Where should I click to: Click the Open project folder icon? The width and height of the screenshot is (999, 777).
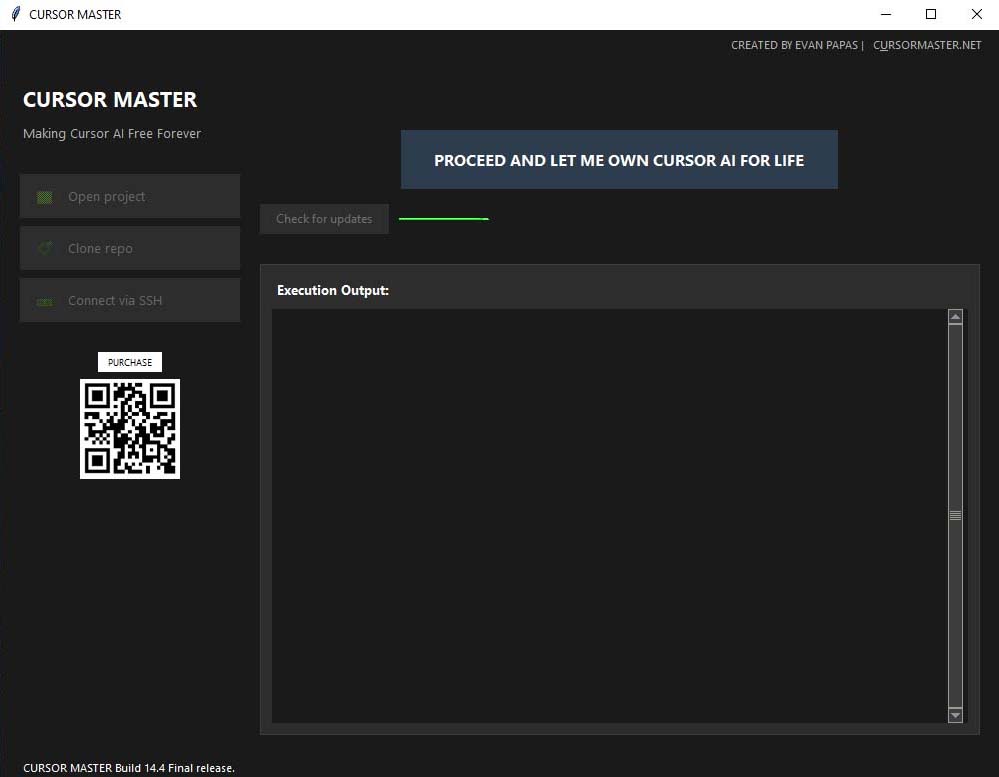[45, 197]
